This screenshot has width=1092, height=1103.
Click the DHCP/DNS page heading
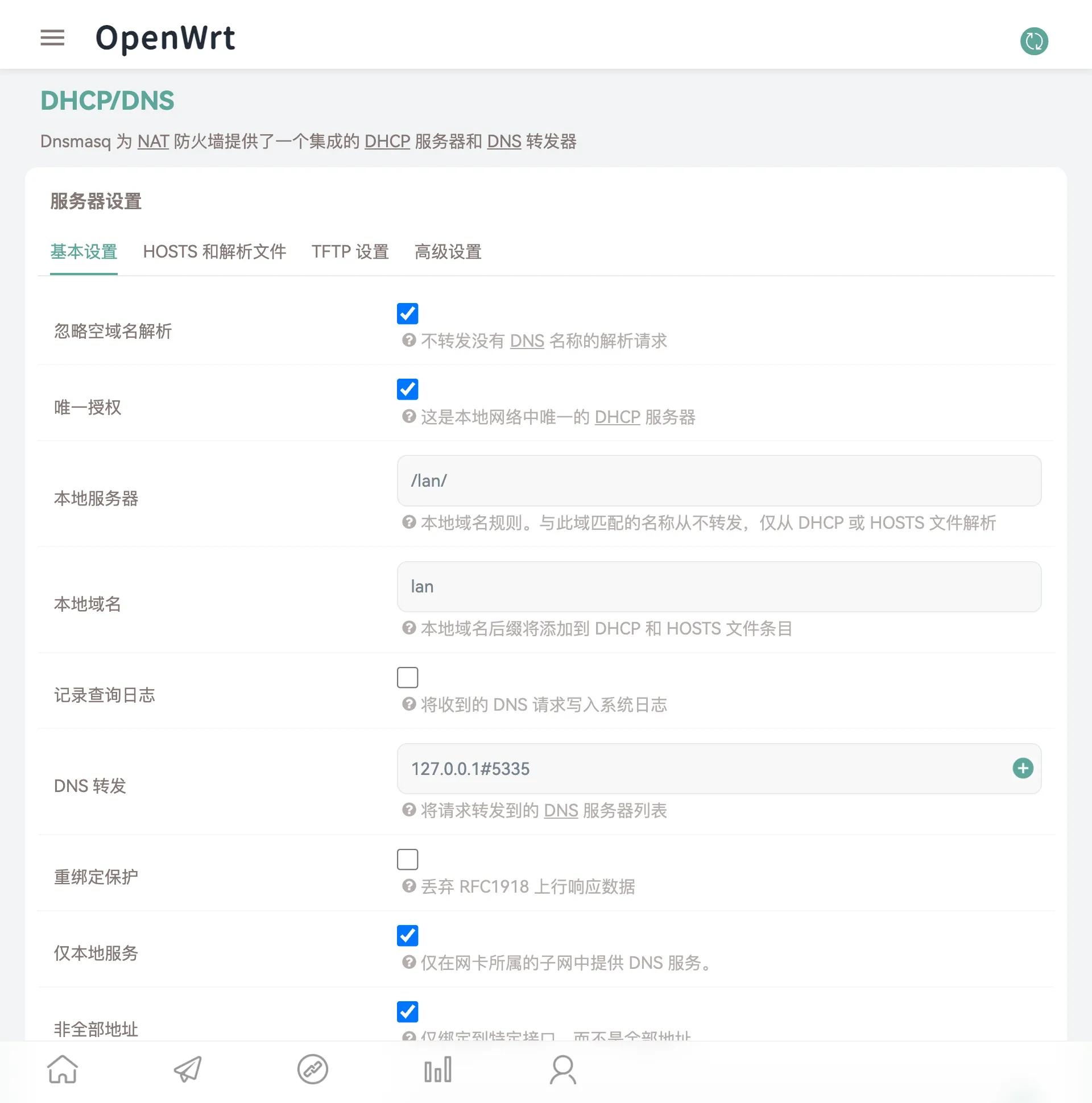point(107,101)
